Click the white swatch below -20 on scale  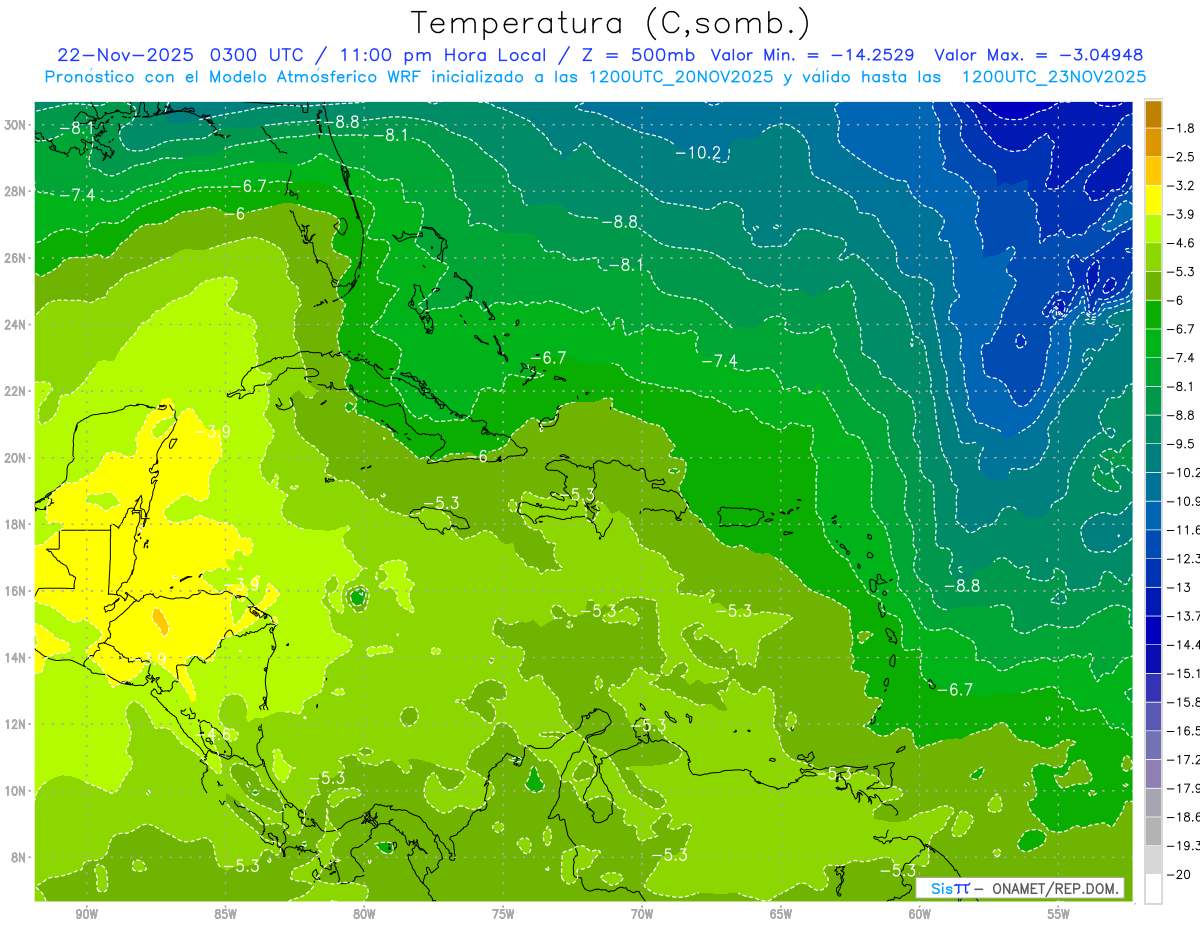pos(1153,889)
